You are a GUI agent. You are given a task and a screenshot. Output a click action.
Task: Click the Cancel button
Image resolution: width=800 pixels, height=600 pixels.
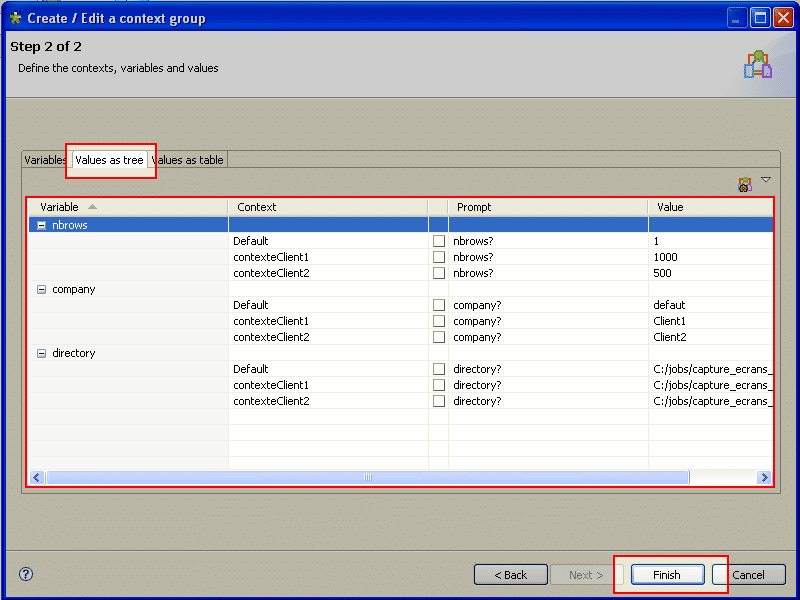click(748, 575)
